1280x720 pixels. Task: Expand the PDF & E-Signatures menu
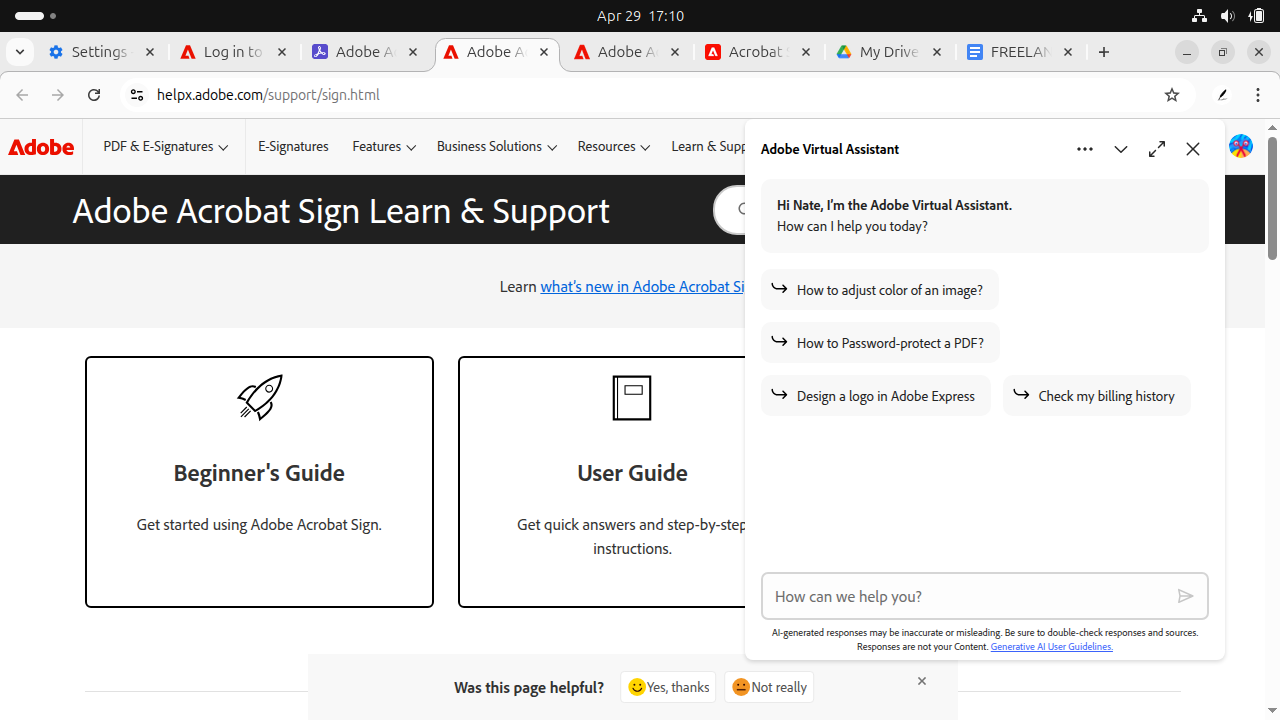[x=166, y=146]
